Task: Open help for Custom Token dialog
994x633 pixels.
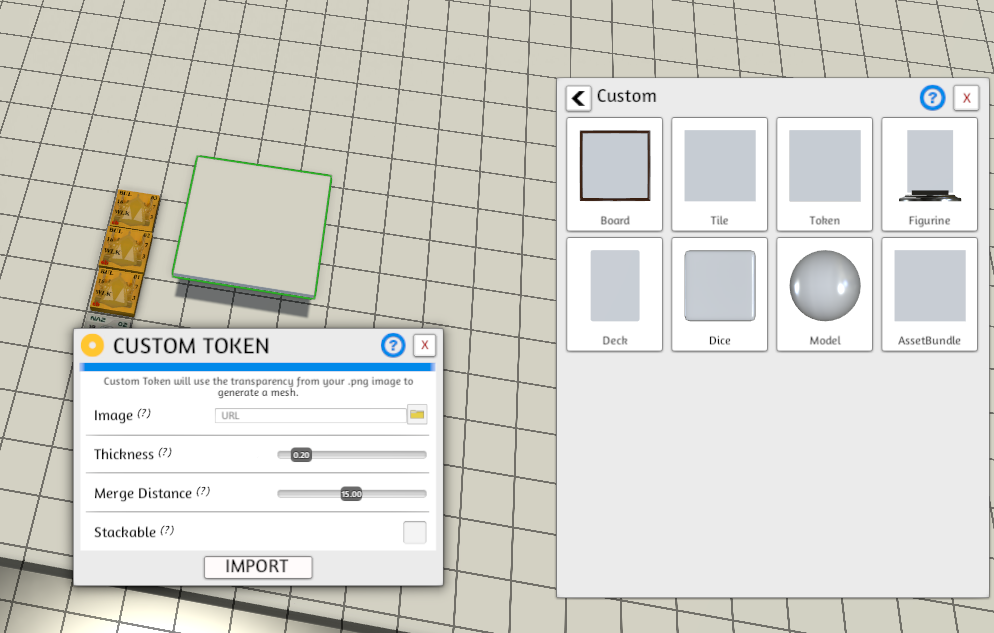Action: click(x=393, y=345)
